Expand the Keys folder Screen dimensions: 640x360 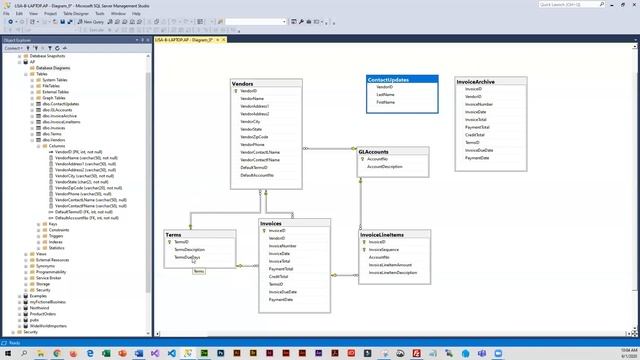coord(39,224)
